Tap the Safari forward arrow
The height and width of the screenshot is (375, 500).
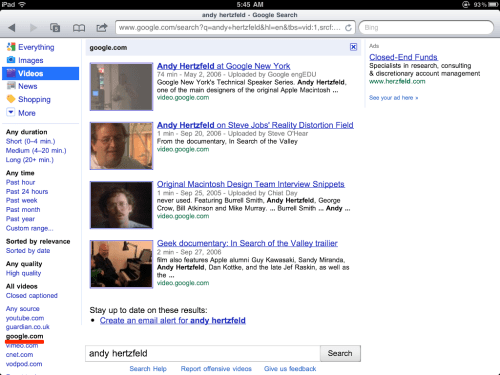pyautogui.click(x=33, y=27)
